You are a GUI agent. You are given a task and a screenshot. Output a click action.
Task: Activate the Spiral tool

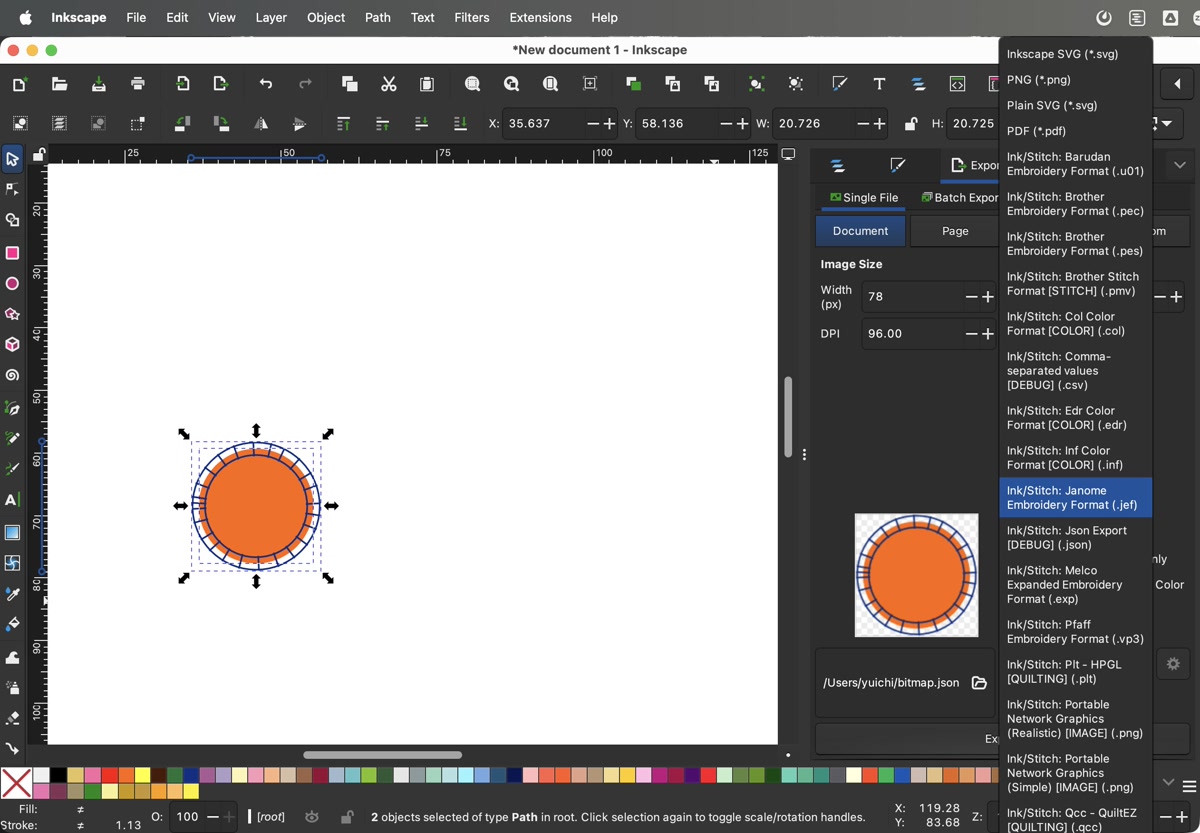point(12,376)
